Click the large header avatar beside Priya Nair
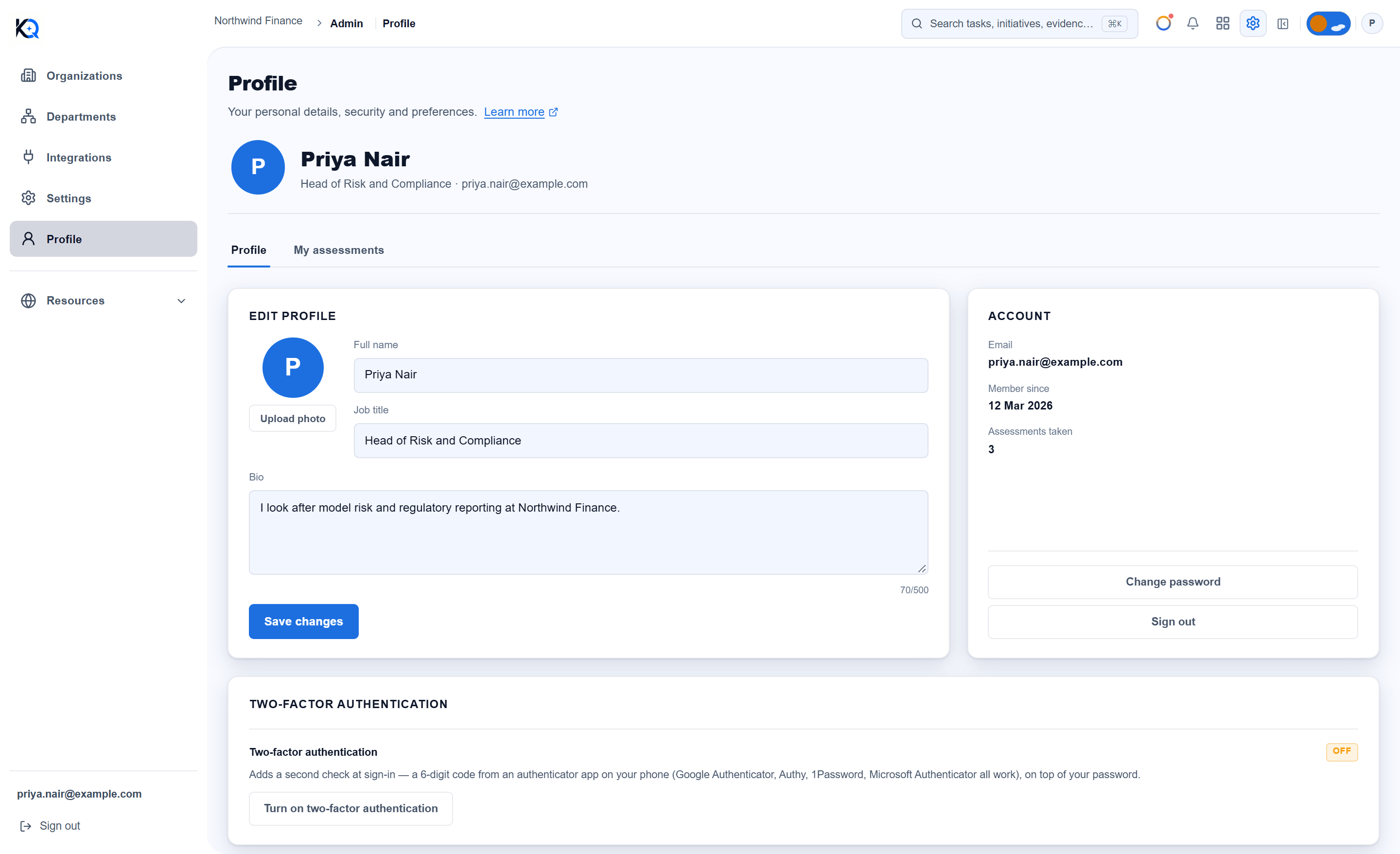The width and height of the screenshot is (1400, 854). (x=258, y=167)
